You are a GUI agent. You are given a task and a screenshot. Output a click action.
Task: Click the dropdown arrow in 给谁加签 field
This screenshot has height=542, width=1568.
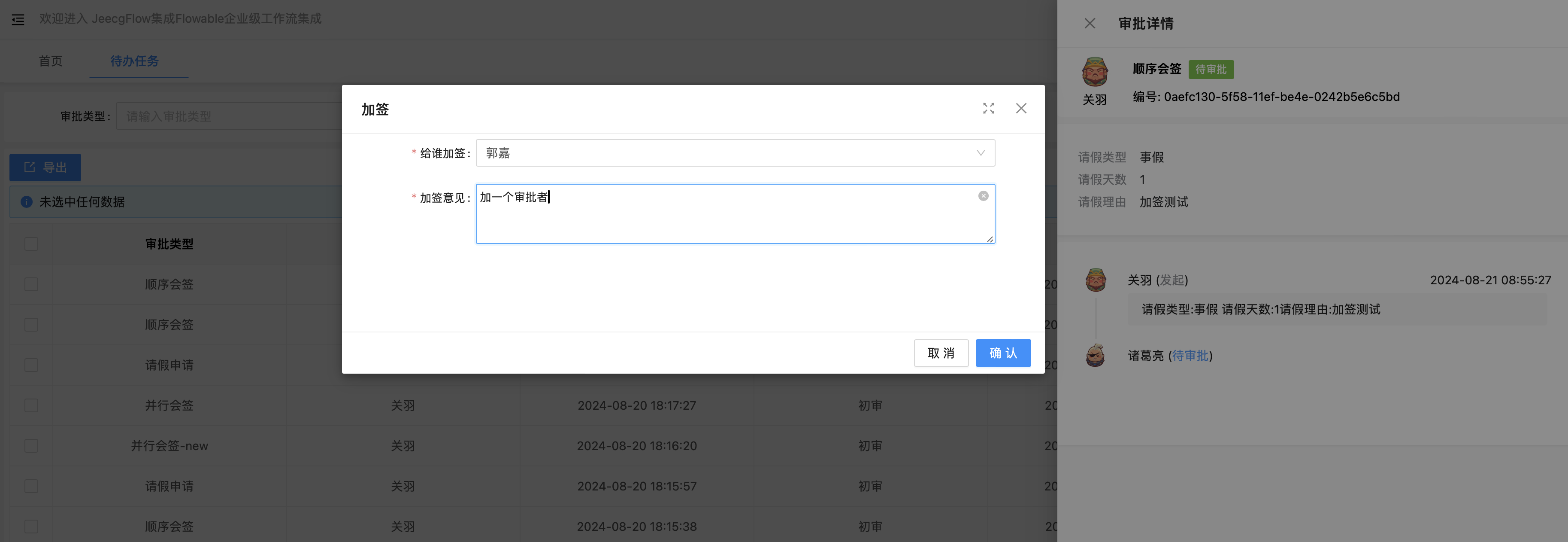click(980, 153)
